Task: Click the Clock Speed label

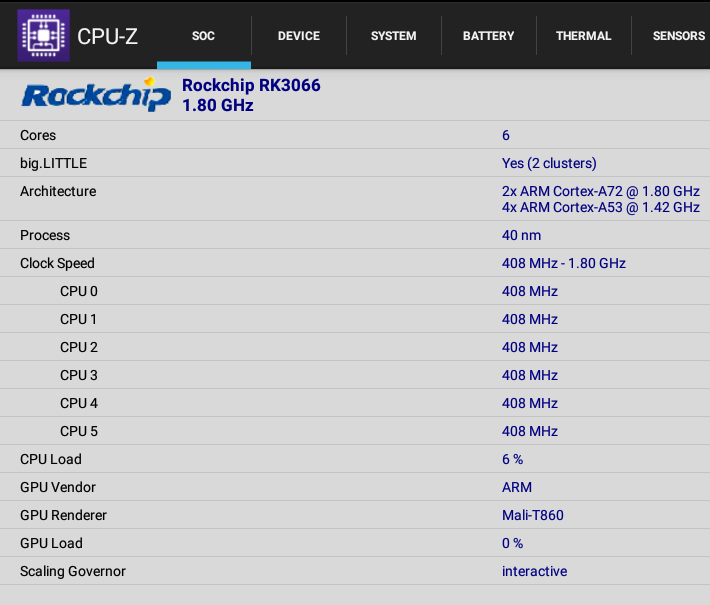Action: point(58,263)
